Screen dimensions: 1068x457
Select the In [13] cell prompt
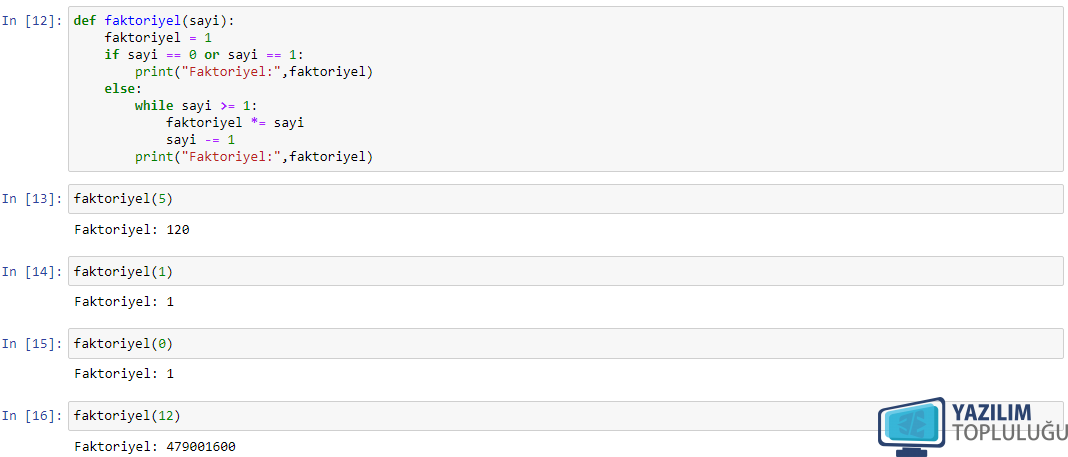point(33,198)
